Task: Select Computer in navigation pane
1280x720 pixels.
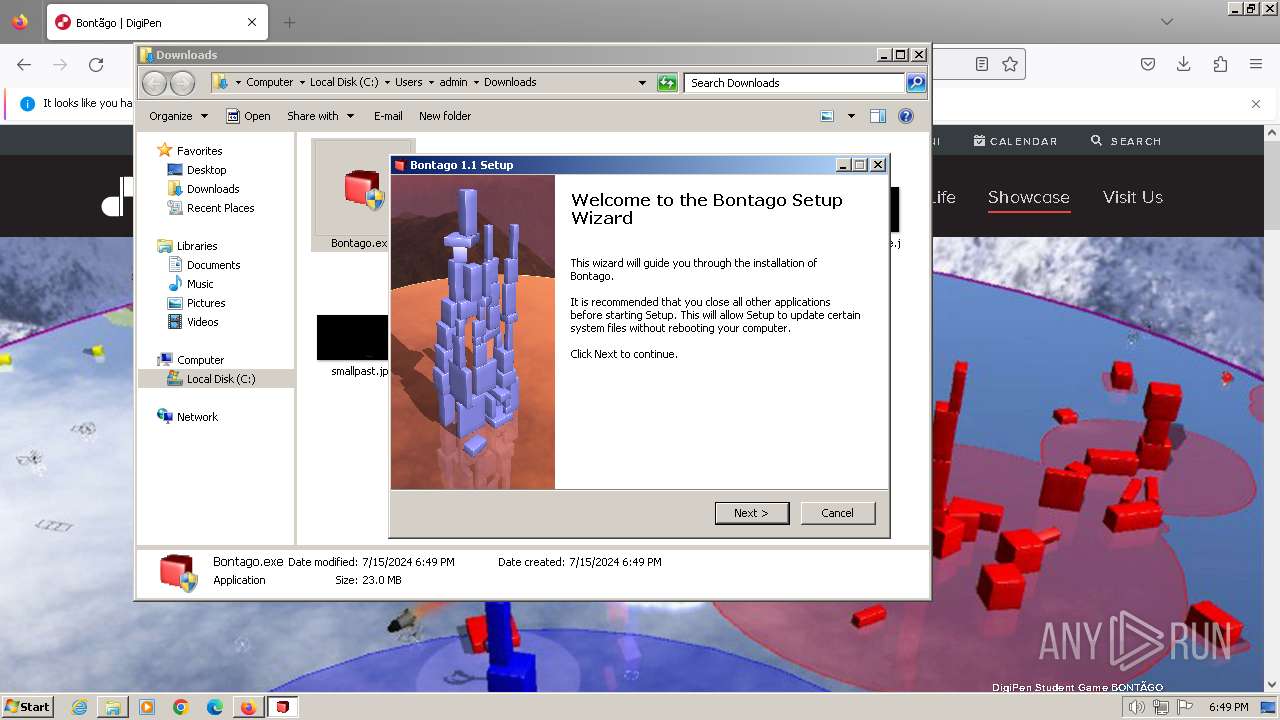Action: point(200,360)
